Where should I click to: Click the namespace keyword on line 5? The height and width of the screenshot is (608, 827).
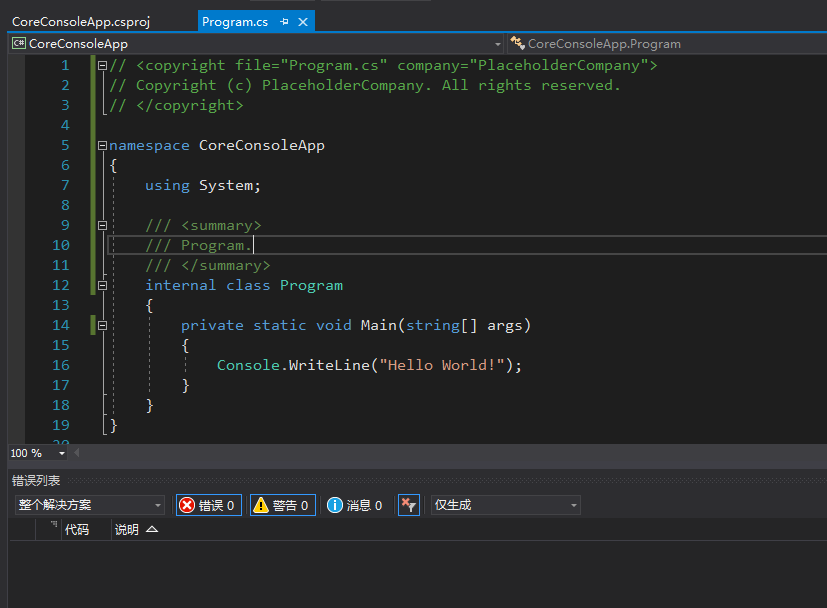tap(149, 146)
